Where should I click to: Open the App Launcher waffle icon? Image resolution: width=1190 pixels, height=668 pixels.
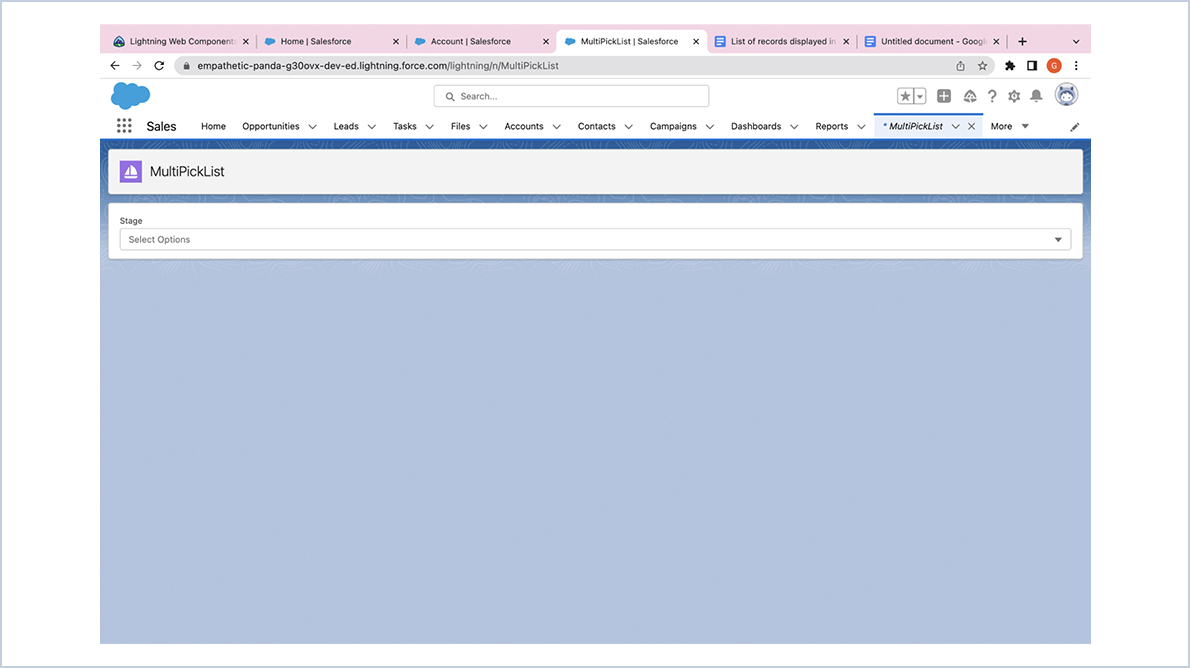click(124, 125)
